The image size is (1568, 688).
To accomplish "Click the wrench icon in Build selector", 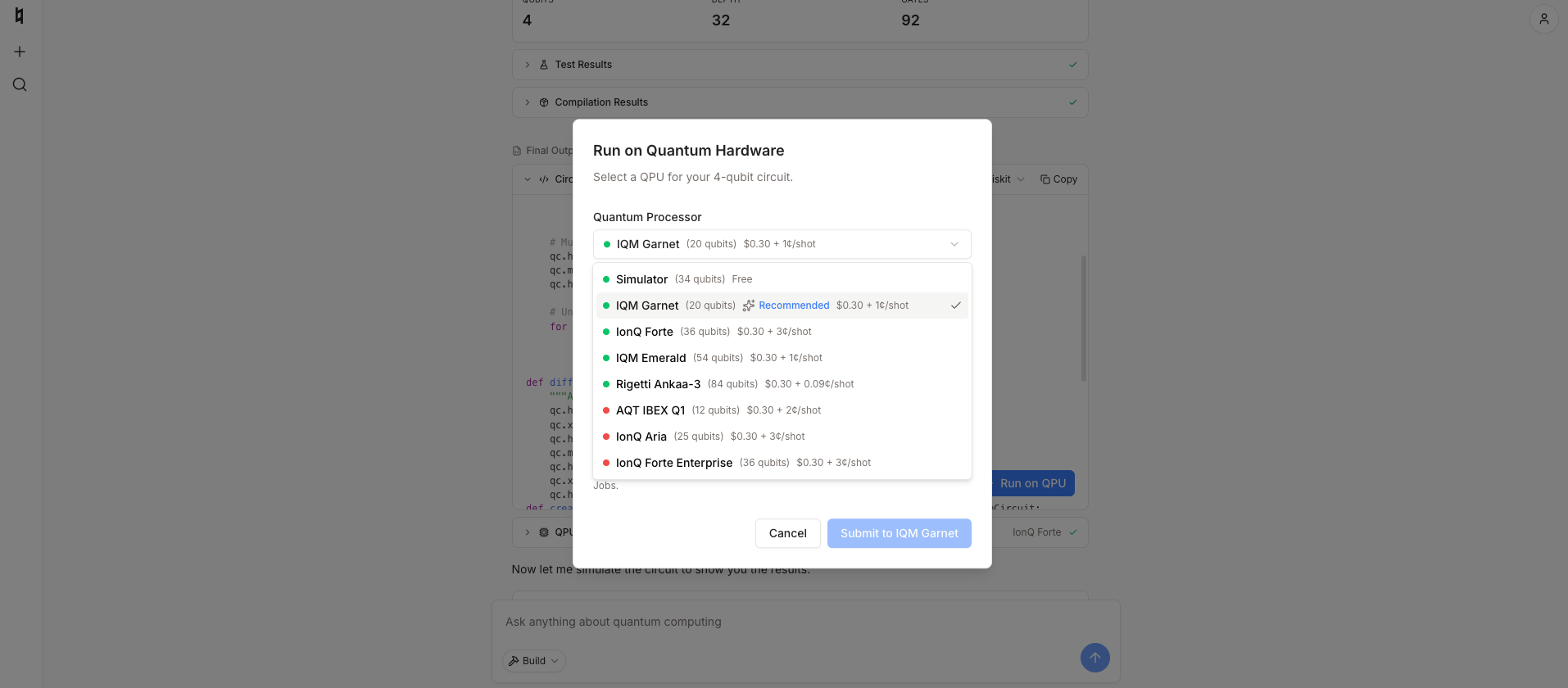I will [x=514, y=661].
